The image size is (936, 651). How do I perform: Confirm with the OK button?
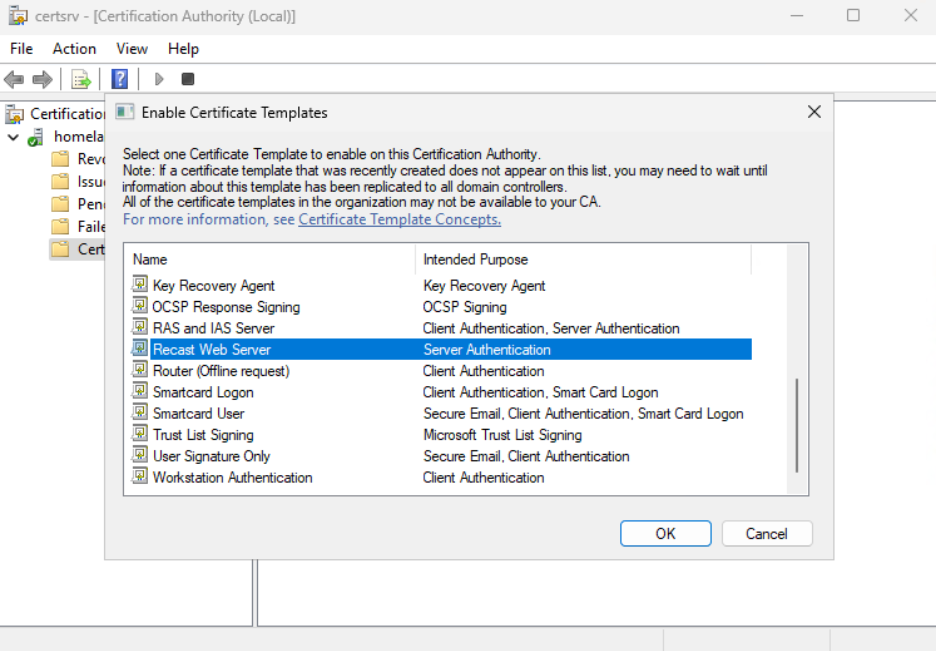tap(665, 534)
